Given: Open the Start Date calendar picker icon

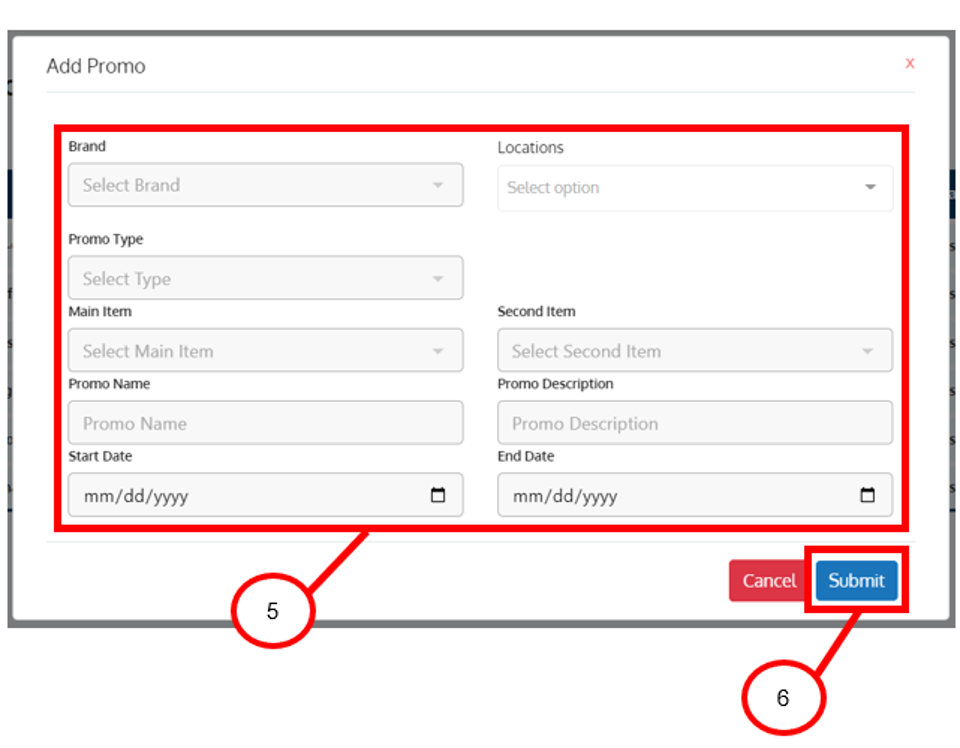Looking at the screenshot, I should [x=438, y=495].
